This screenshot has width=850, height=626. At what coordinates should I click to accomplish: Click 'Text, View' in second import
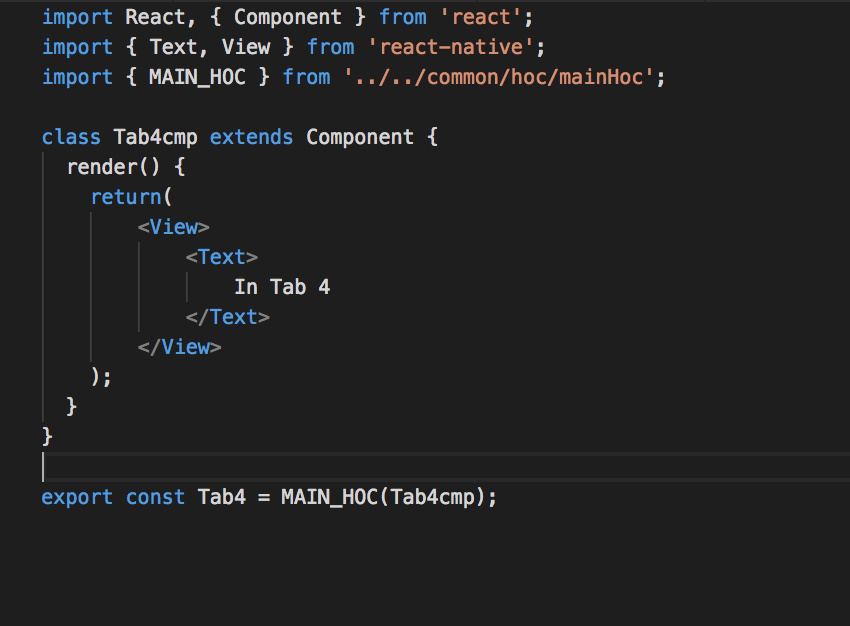tap(210, 47)
